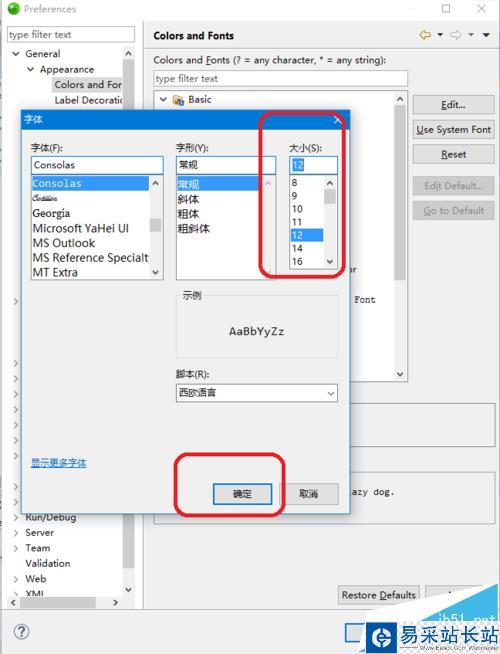This screenshot has height=654, width=500.
Task: Select 粗斜体 font style
Action: (x=193, y=229)
